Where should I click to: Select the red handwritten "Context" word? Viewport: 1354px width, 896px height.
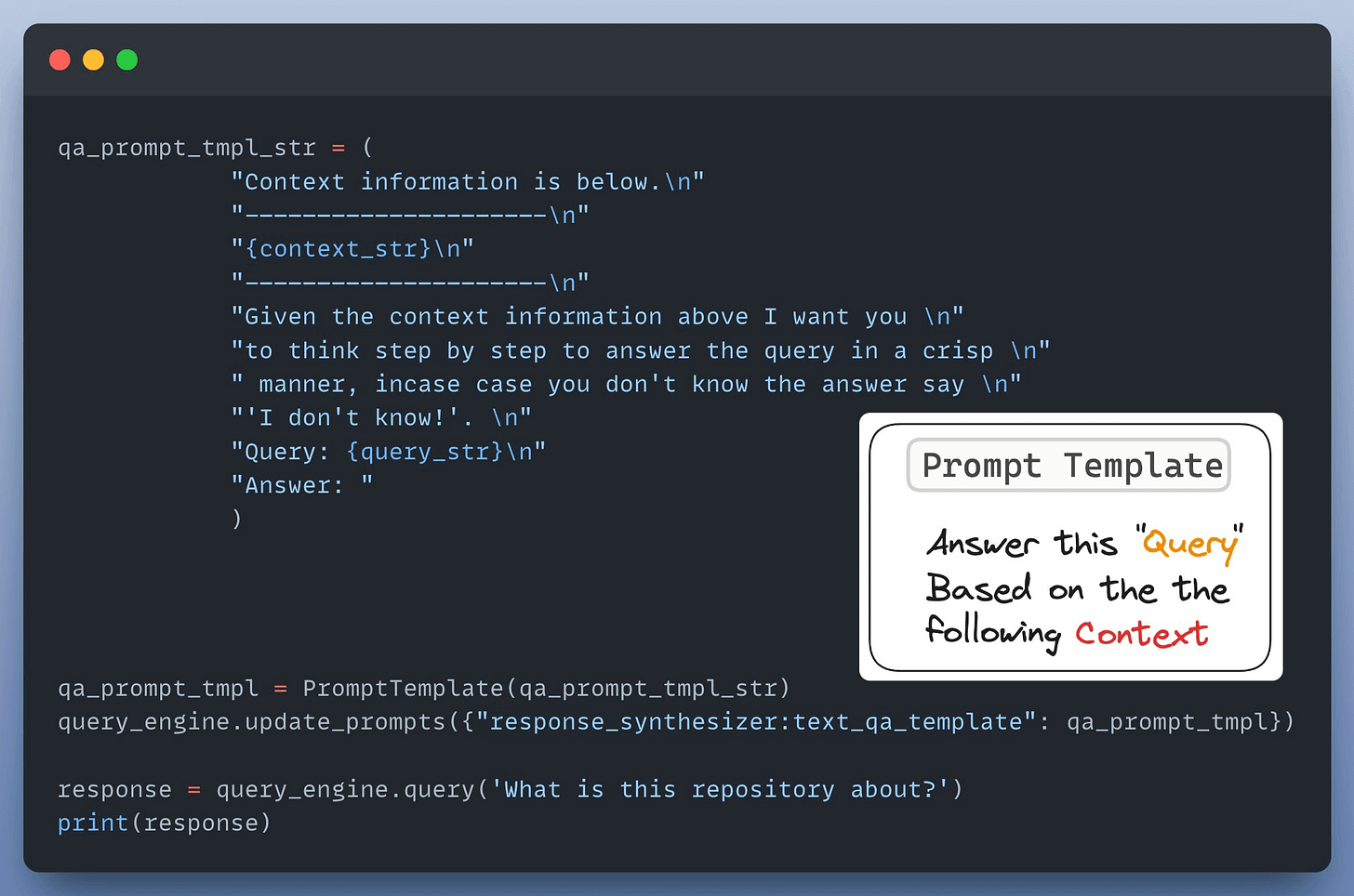pos(1141,634)
